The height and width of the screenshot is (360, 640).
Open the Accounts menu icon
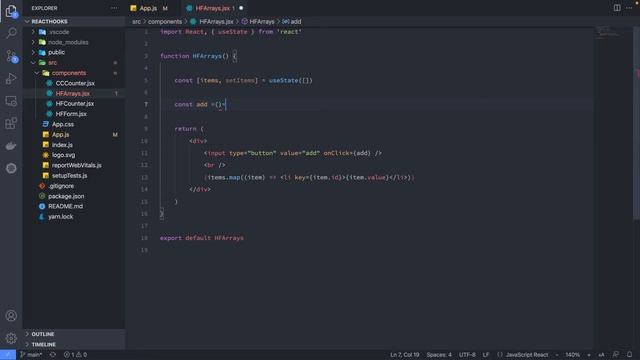pyautogui.click(x=11, y=316)
